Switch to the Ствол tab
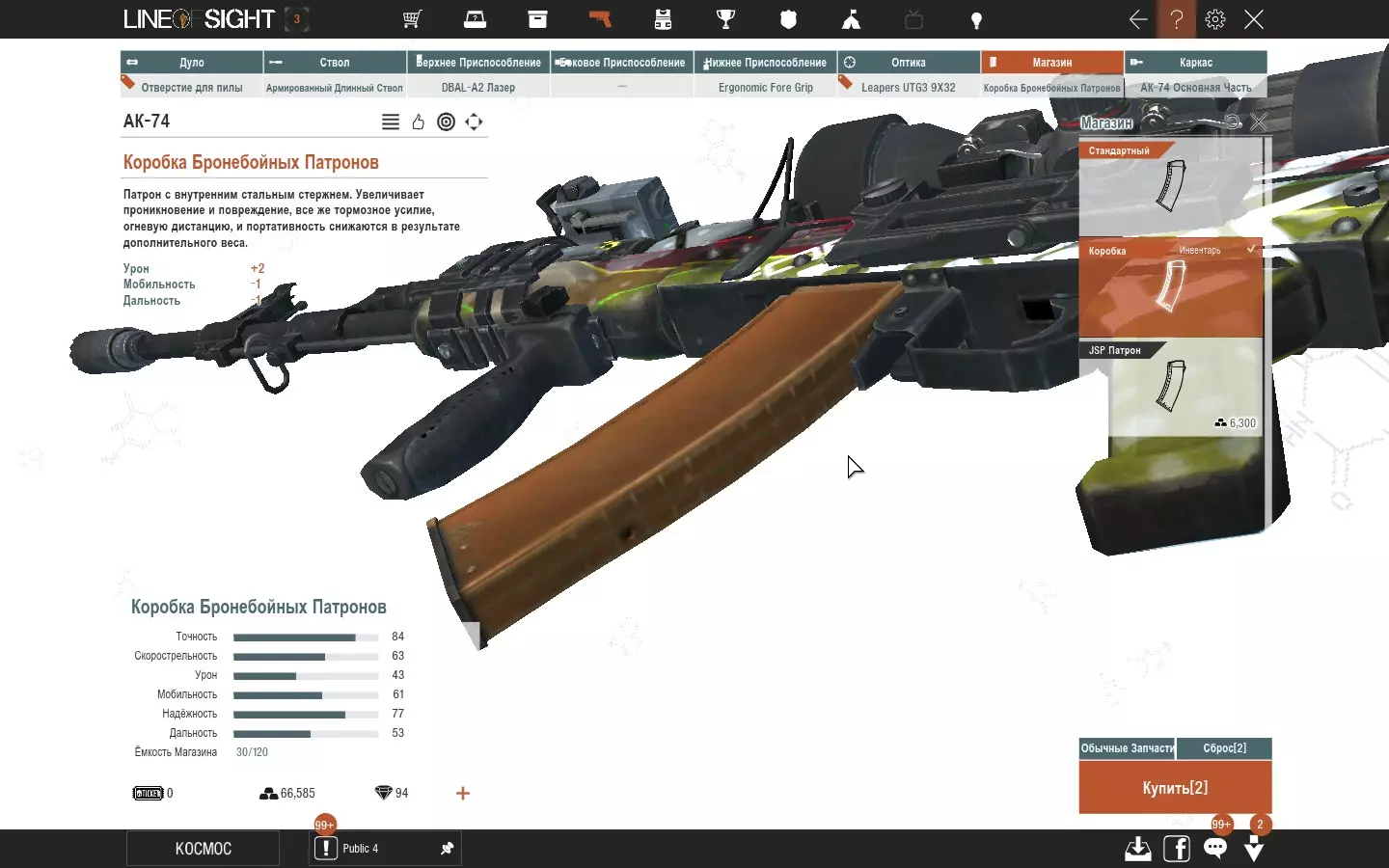Image resolution: width=1389 pixels, height=868 pixels. tap(335, 62)
